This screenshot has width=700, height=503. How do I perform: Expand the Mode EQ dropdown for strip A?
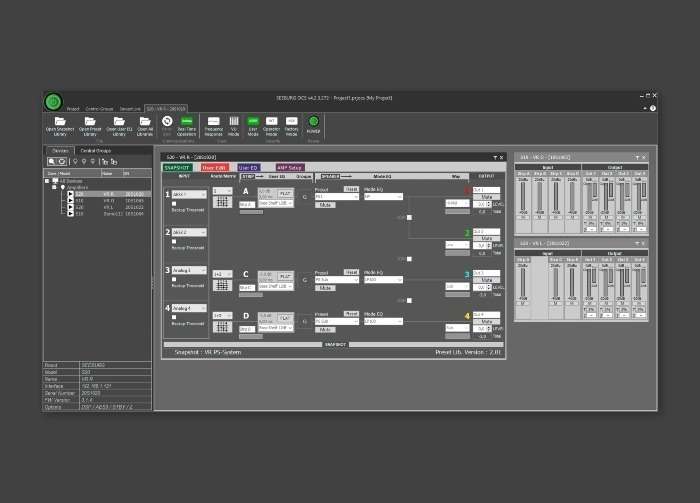coord(383,197)
